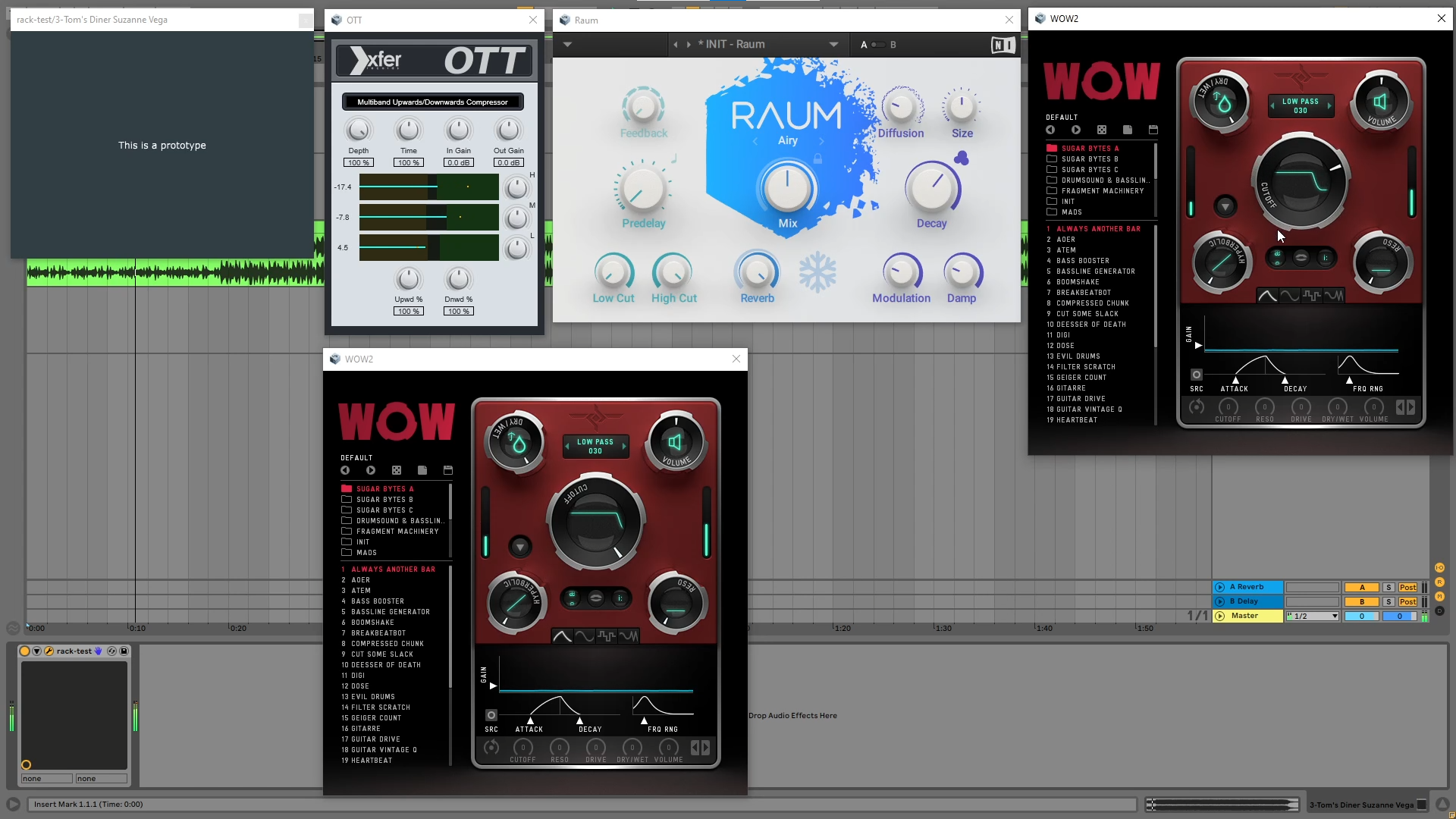
Task: Launch A Reverb track play button
Action: [x=1219, y=588]
